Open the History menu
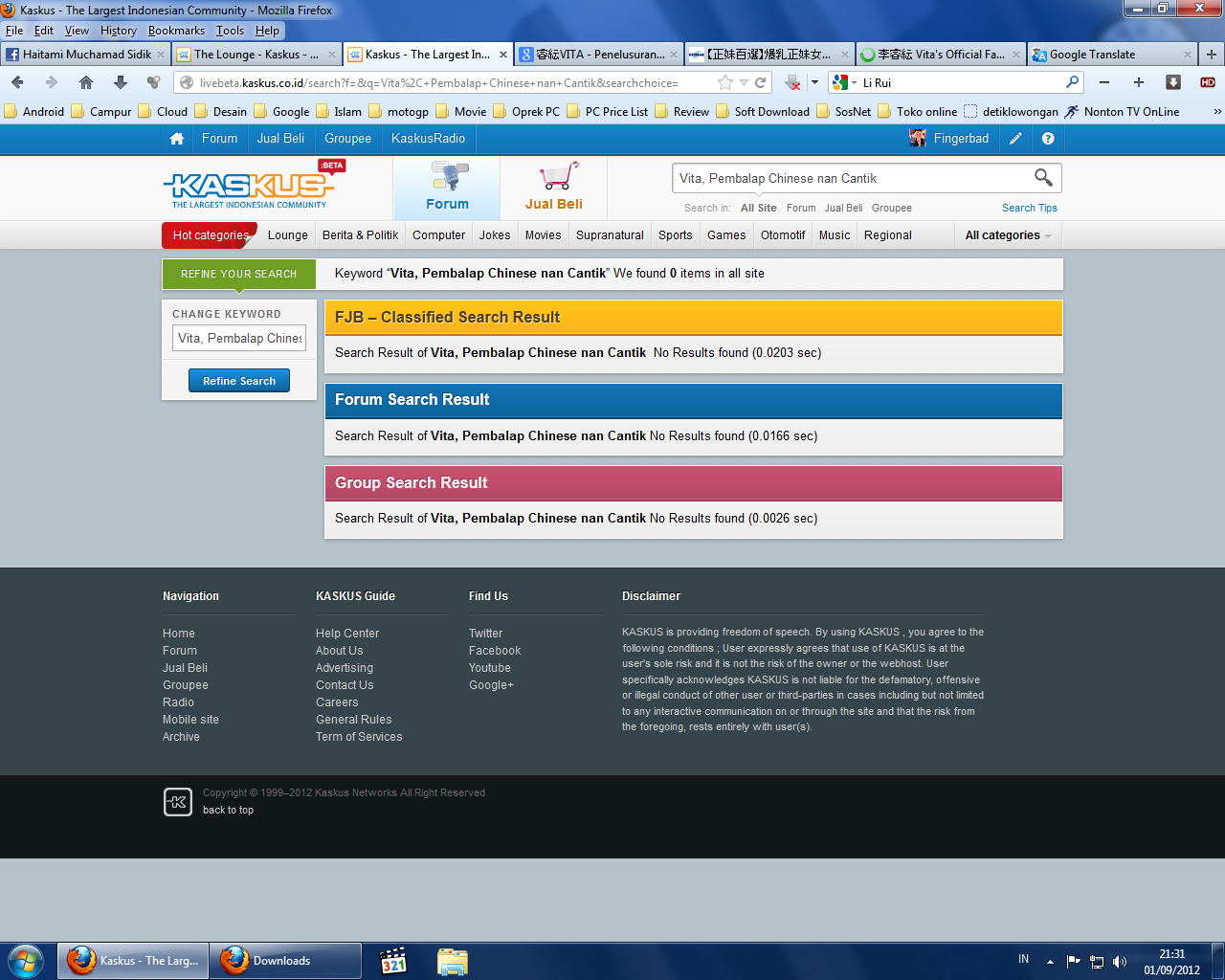 pos(119,31)
